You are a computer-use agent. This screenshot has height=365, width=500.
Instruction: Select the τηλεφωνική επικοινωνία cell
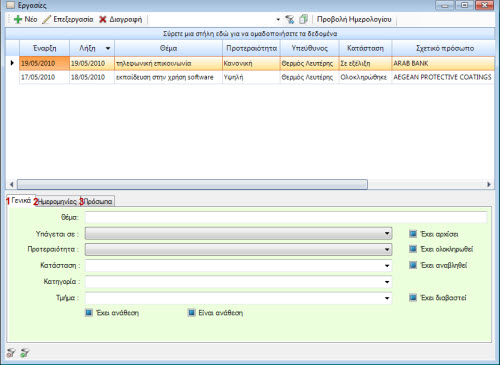(x=168, y=63)
